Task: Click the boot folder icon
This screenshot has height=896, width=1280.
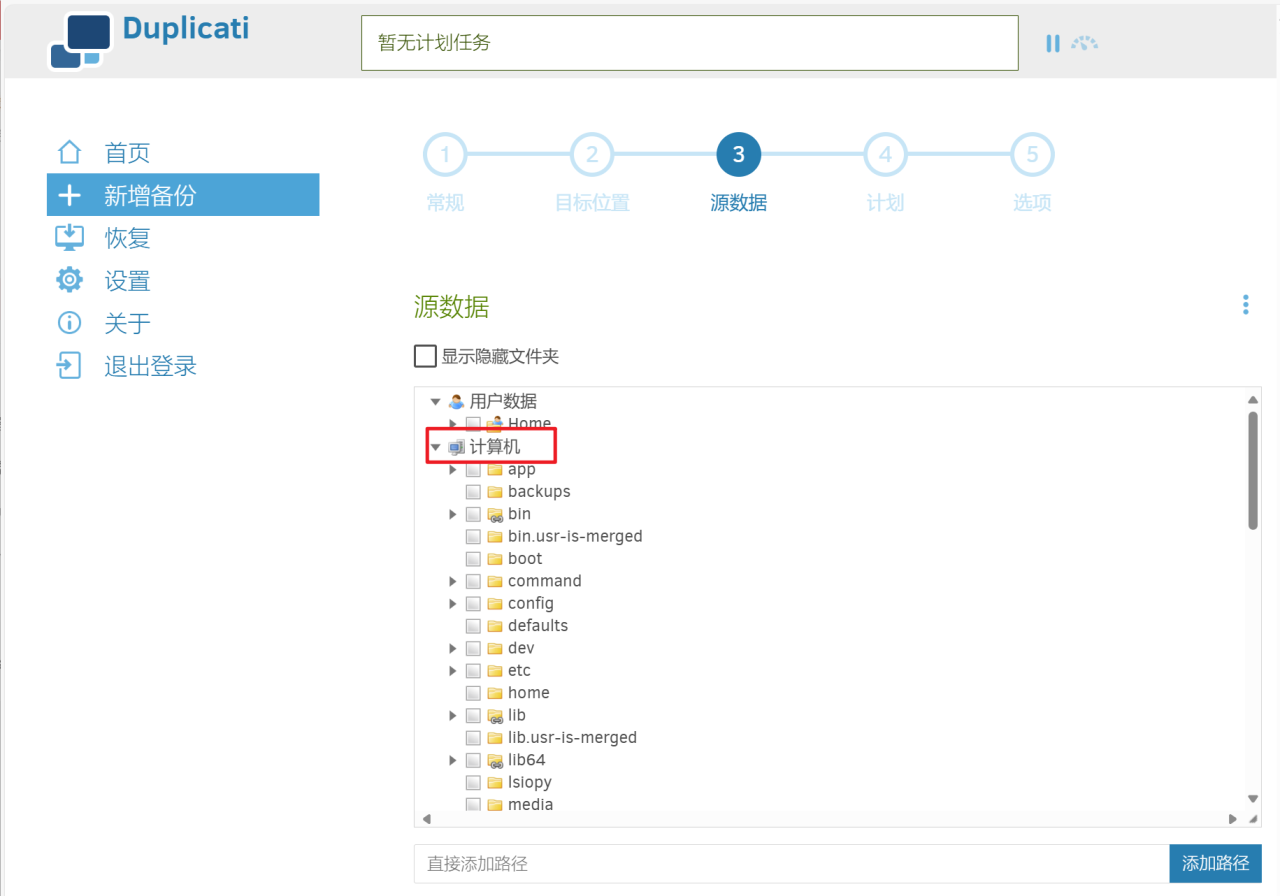Action: pyautogui.click(x=495, y=558)
